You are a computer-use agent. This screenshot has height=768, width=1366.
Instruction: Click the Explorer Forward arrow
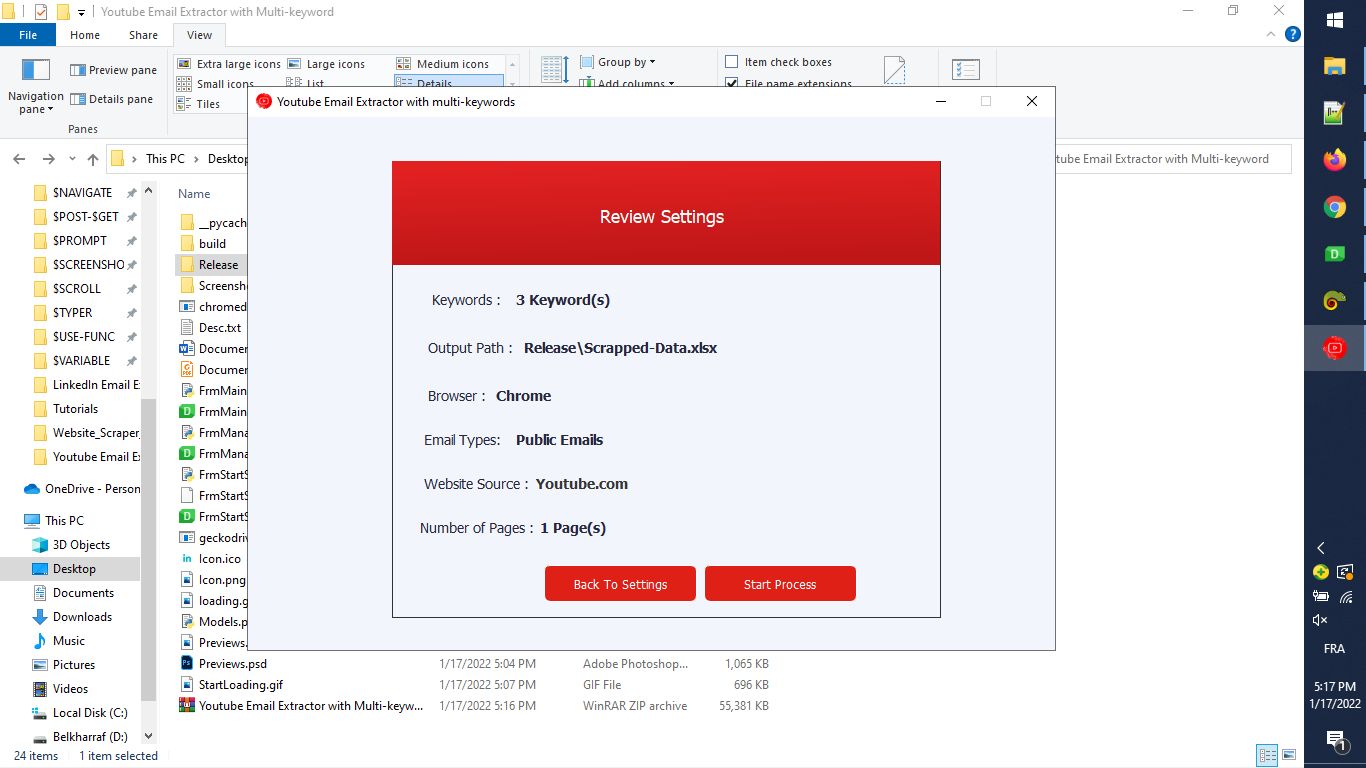[x=48, y=159]
